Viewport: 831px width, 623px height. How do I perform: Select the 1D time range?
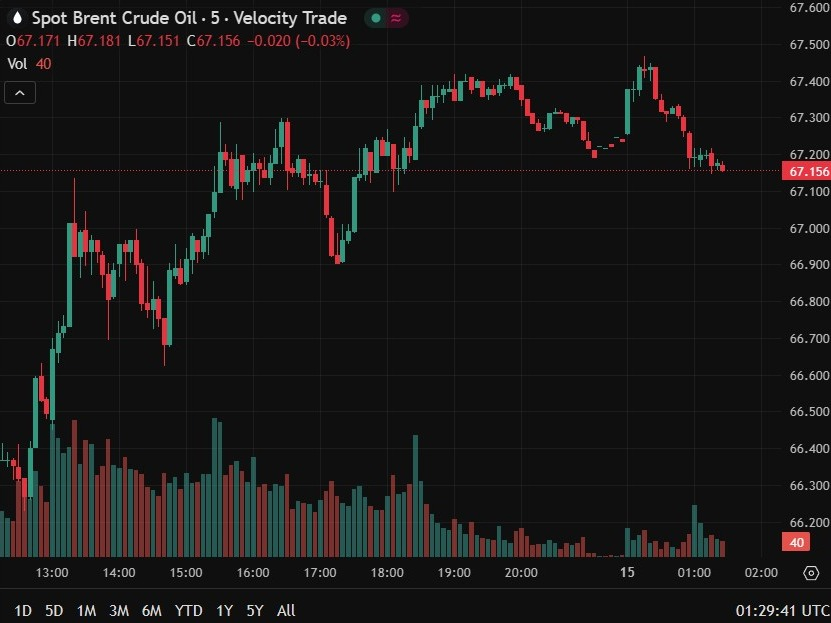[23, 611]
